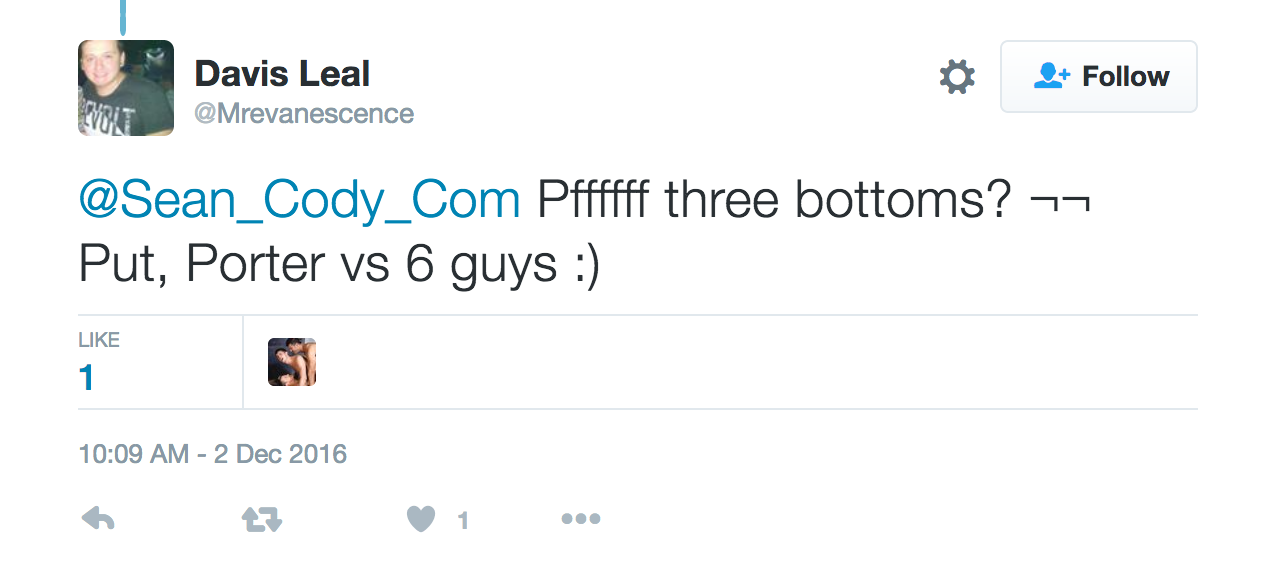
Task: Open the like count number 1
Action: 87,377
